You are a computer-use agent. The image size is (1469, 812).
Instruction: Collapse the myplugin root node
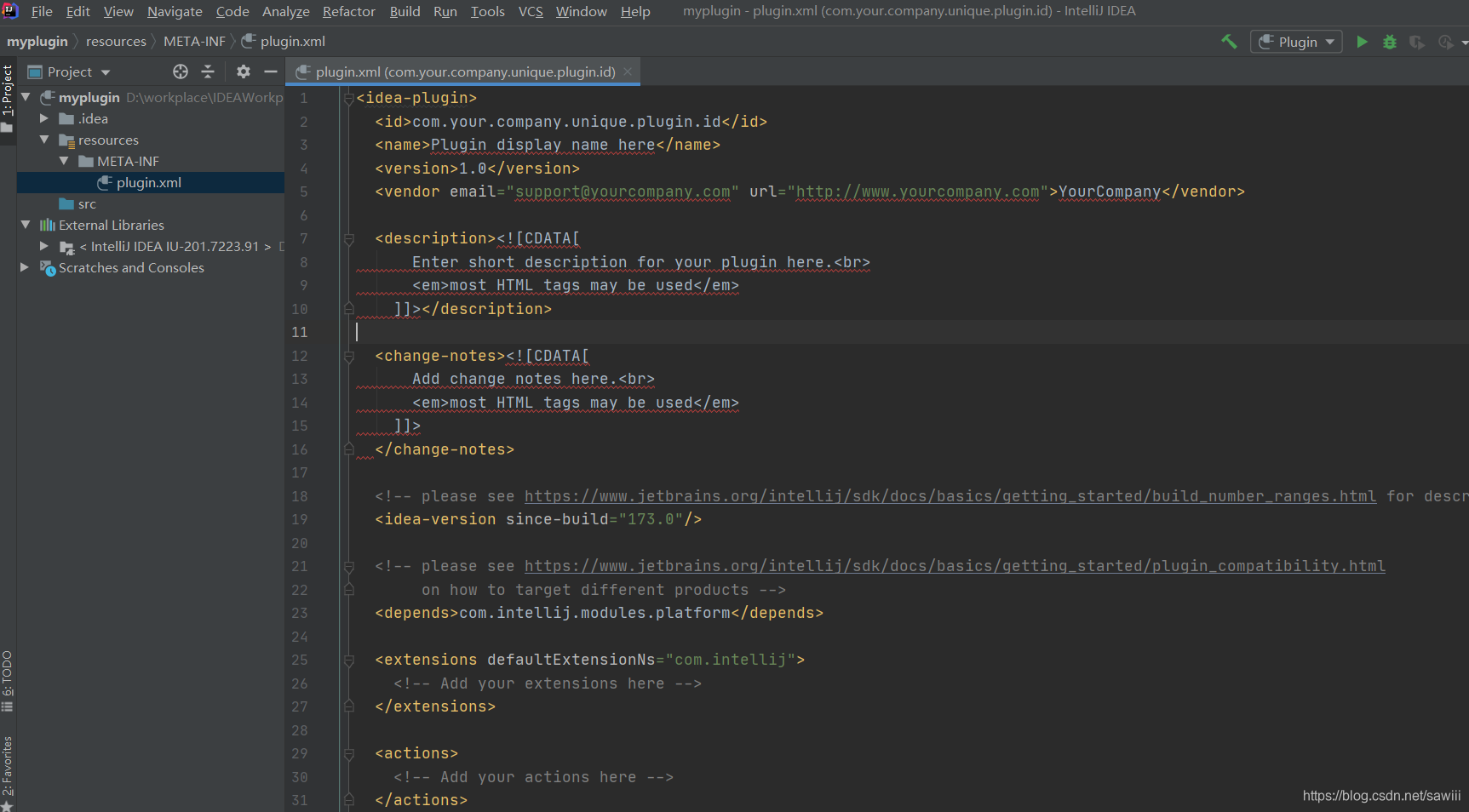coord(26,97)
